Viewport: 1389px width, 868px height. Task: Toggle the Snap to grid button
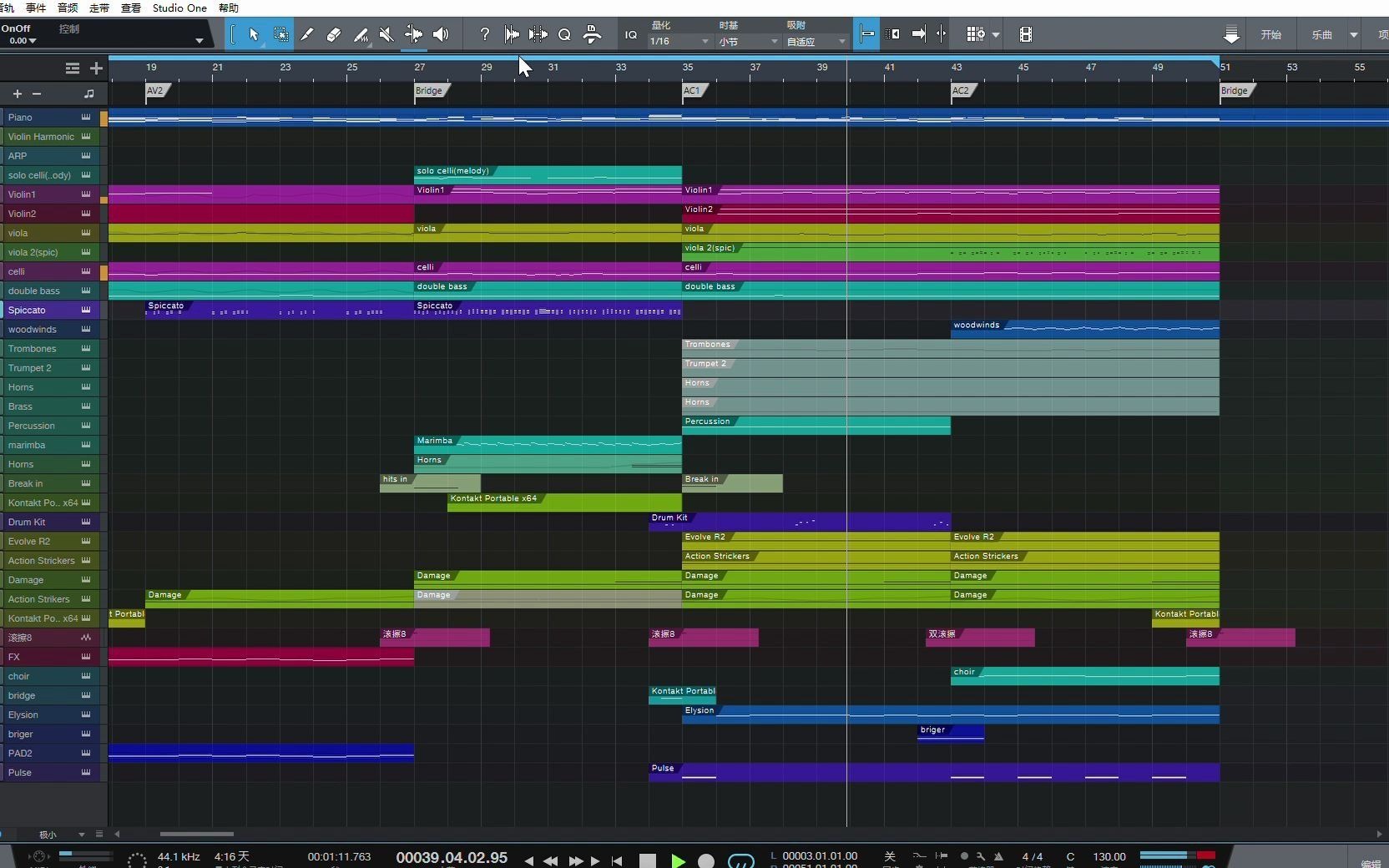866,34
